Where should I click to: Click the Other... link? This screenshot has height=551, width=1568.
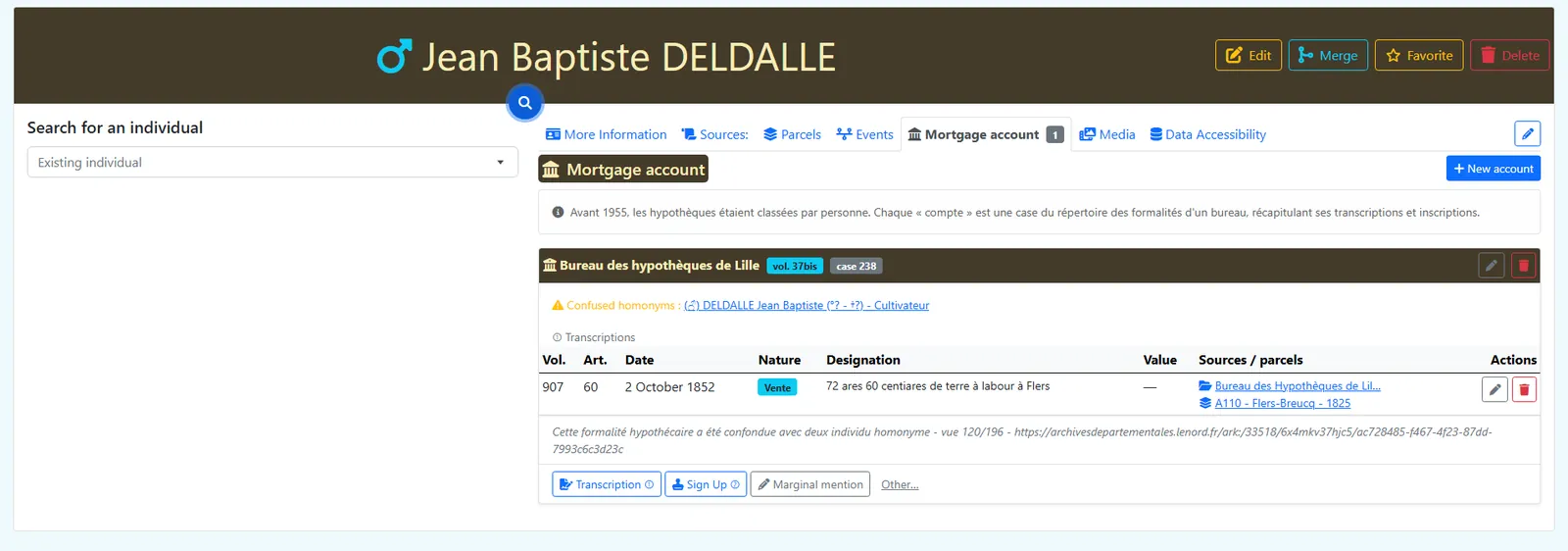900,484
